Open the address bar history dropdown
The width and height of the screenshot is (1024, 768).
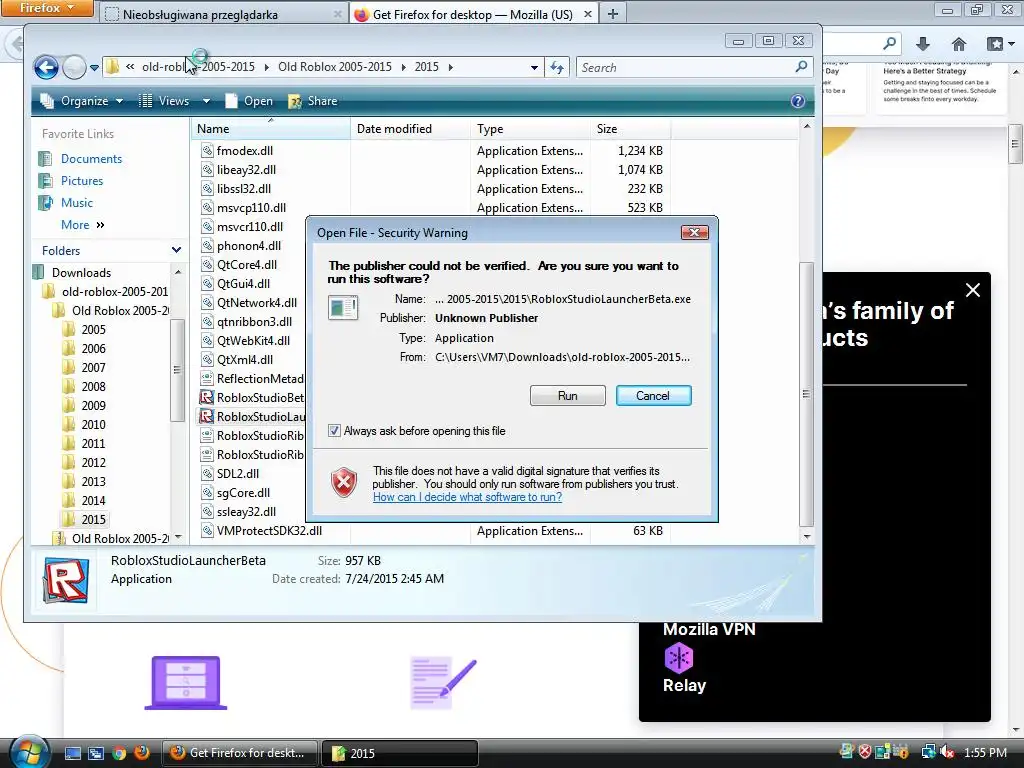pos(534,67)
